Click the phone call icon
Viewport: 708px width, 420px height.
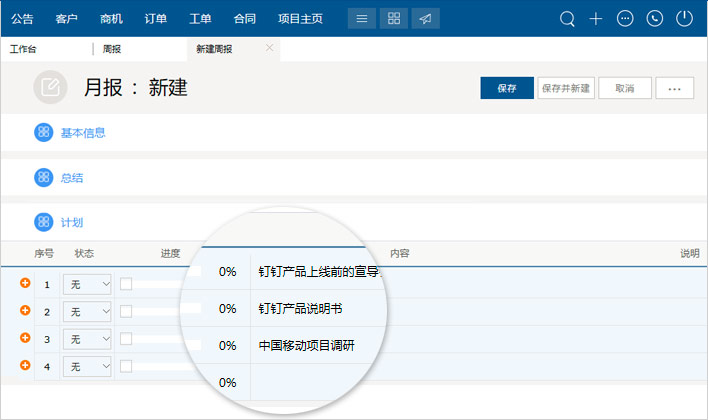tap(655, 18)
